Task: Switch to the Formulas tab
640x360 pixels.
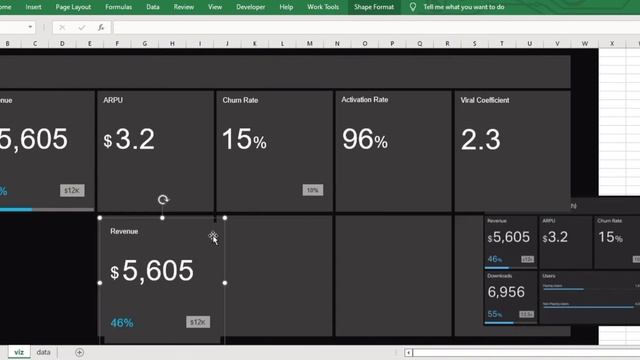Action: click(x=118, y=7)
